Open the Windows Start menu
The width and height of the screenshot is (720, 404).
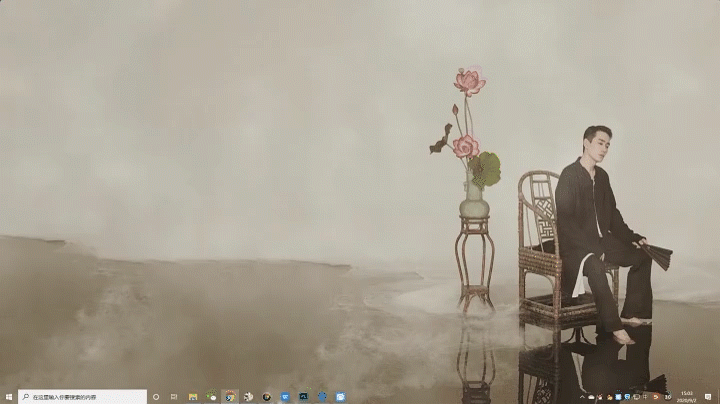9,397
